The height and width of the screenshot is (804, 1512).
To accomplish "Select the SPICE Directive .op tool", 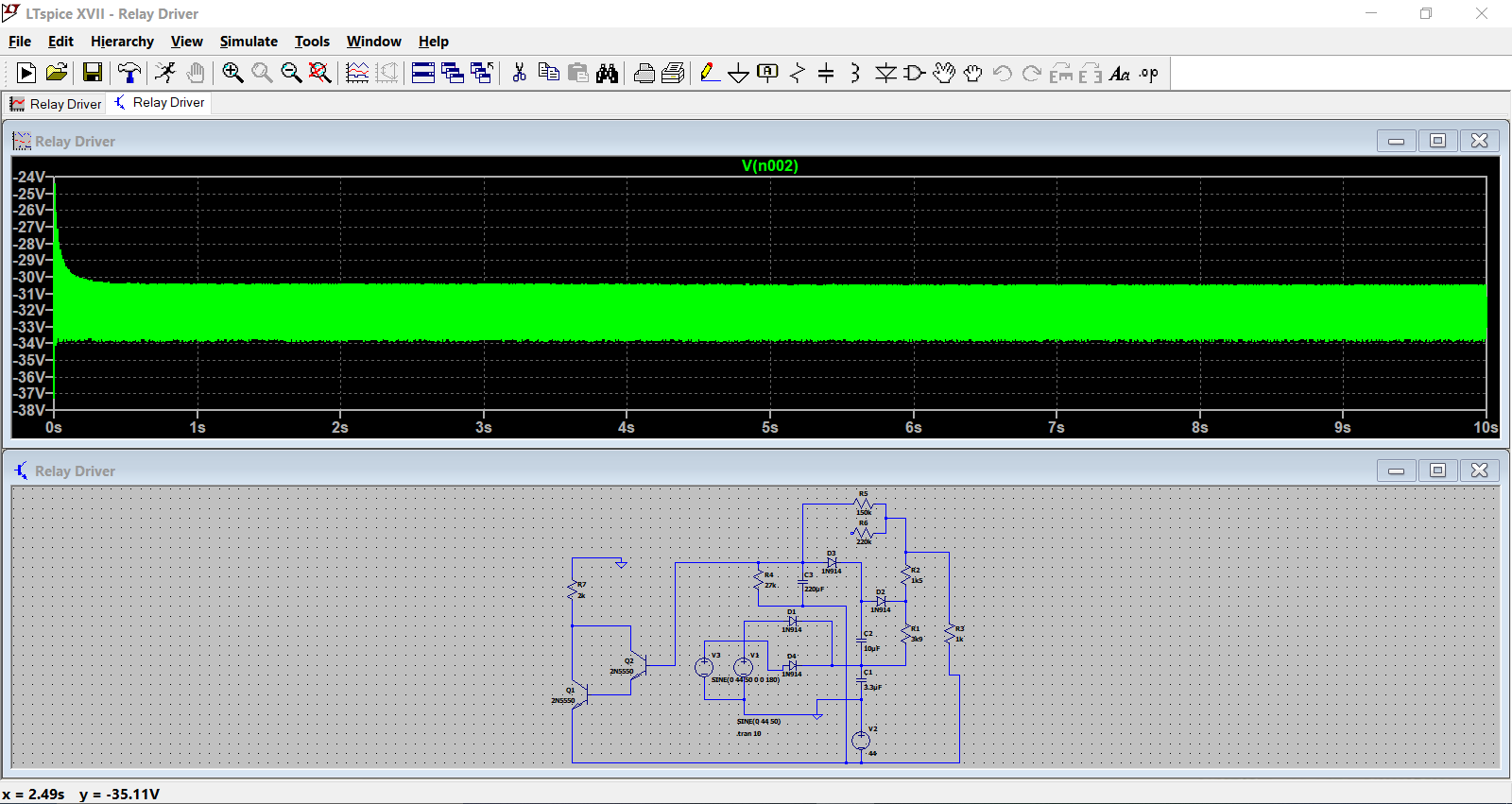I will click(x=1149, y=73).
